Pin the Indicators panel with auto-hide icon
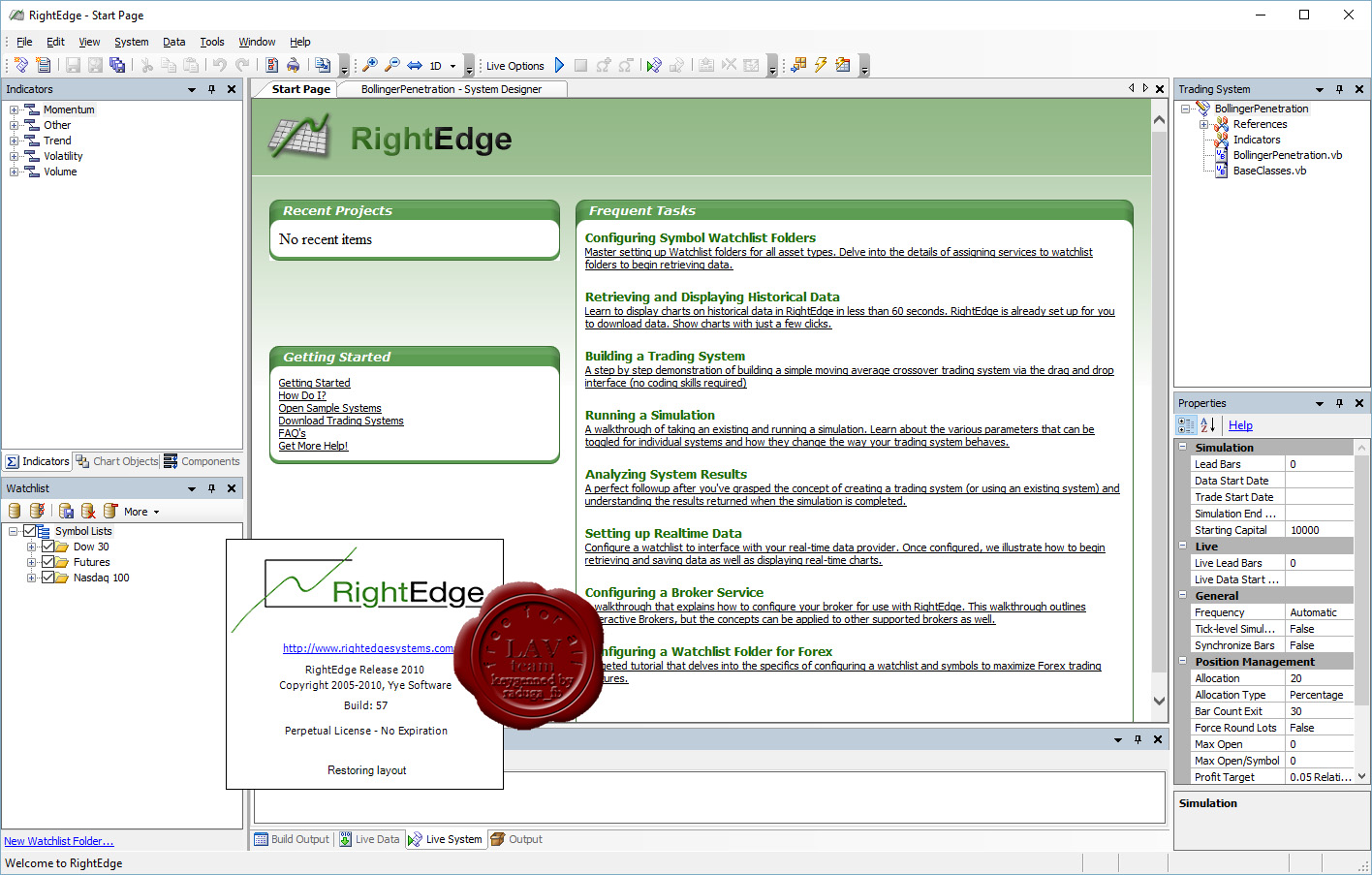The image size is (1372, 875). pyautogui.click(x=211, y=89)
